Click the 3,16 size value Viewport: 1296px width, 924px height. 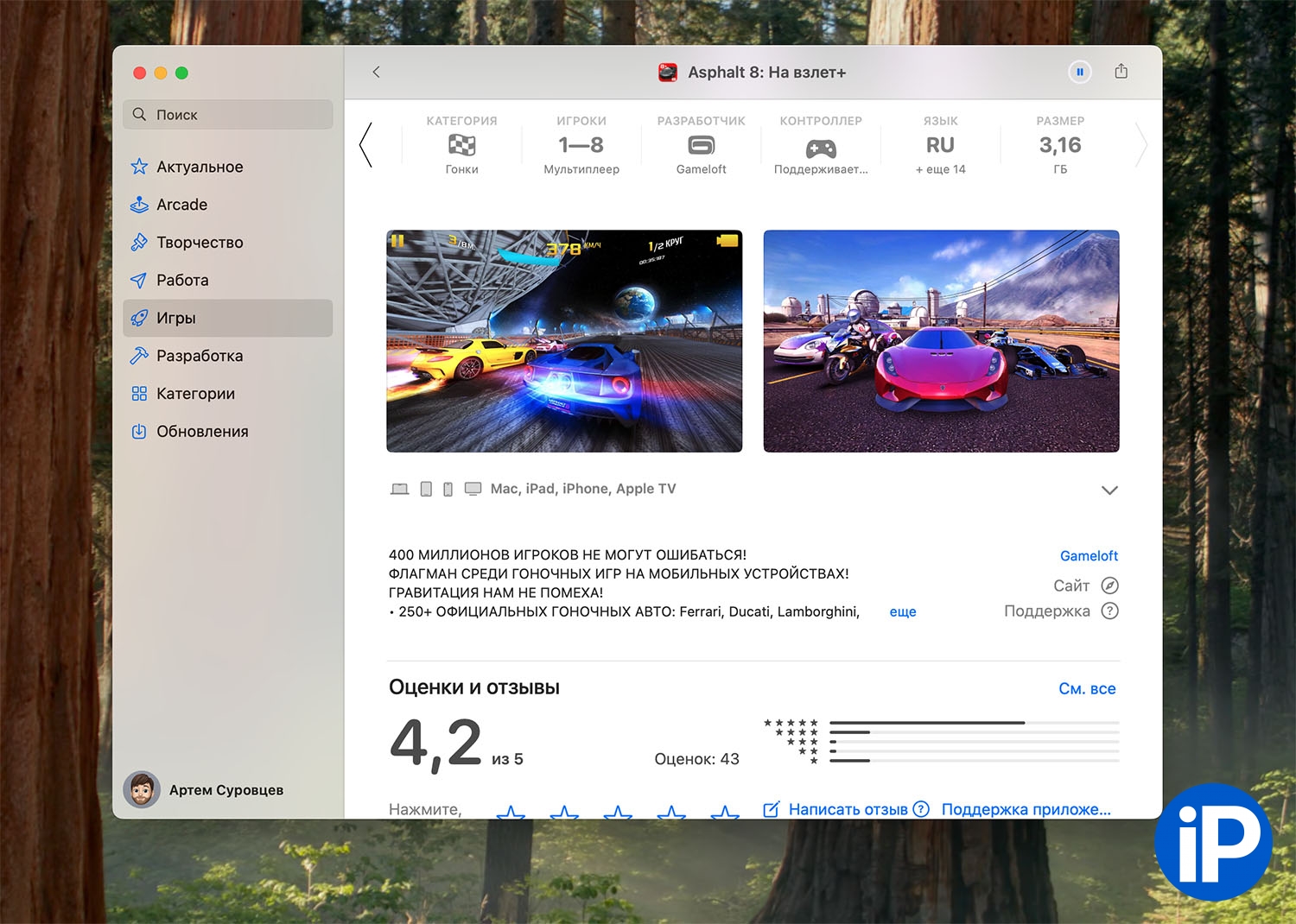pos(1060,145)
